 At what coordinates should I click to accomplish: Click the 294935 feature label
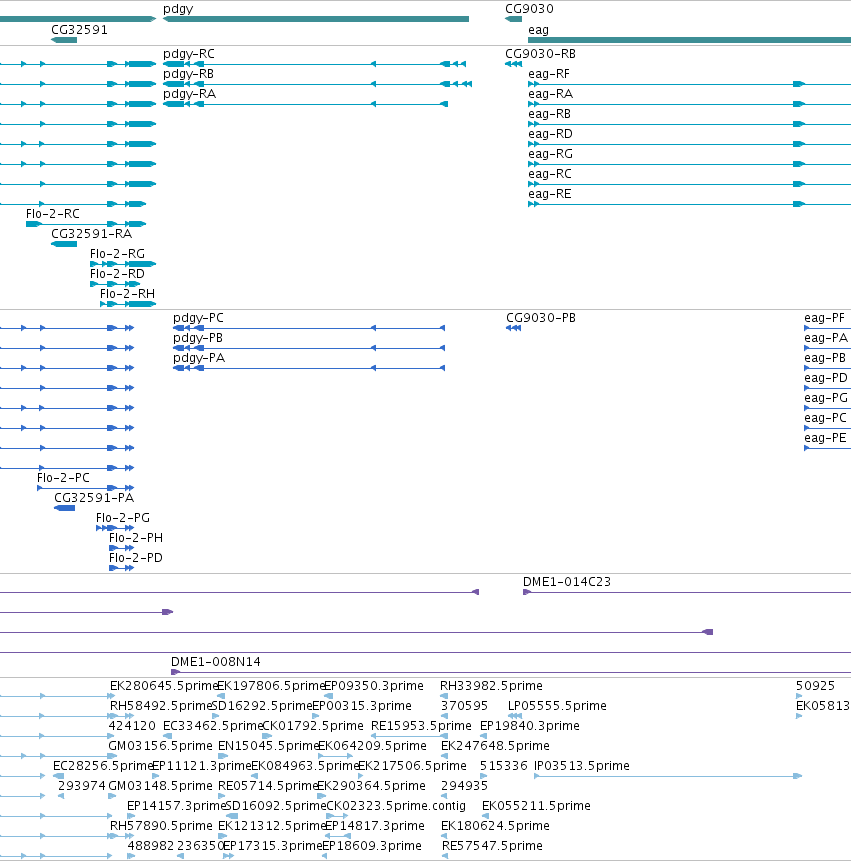click(464, 786)
